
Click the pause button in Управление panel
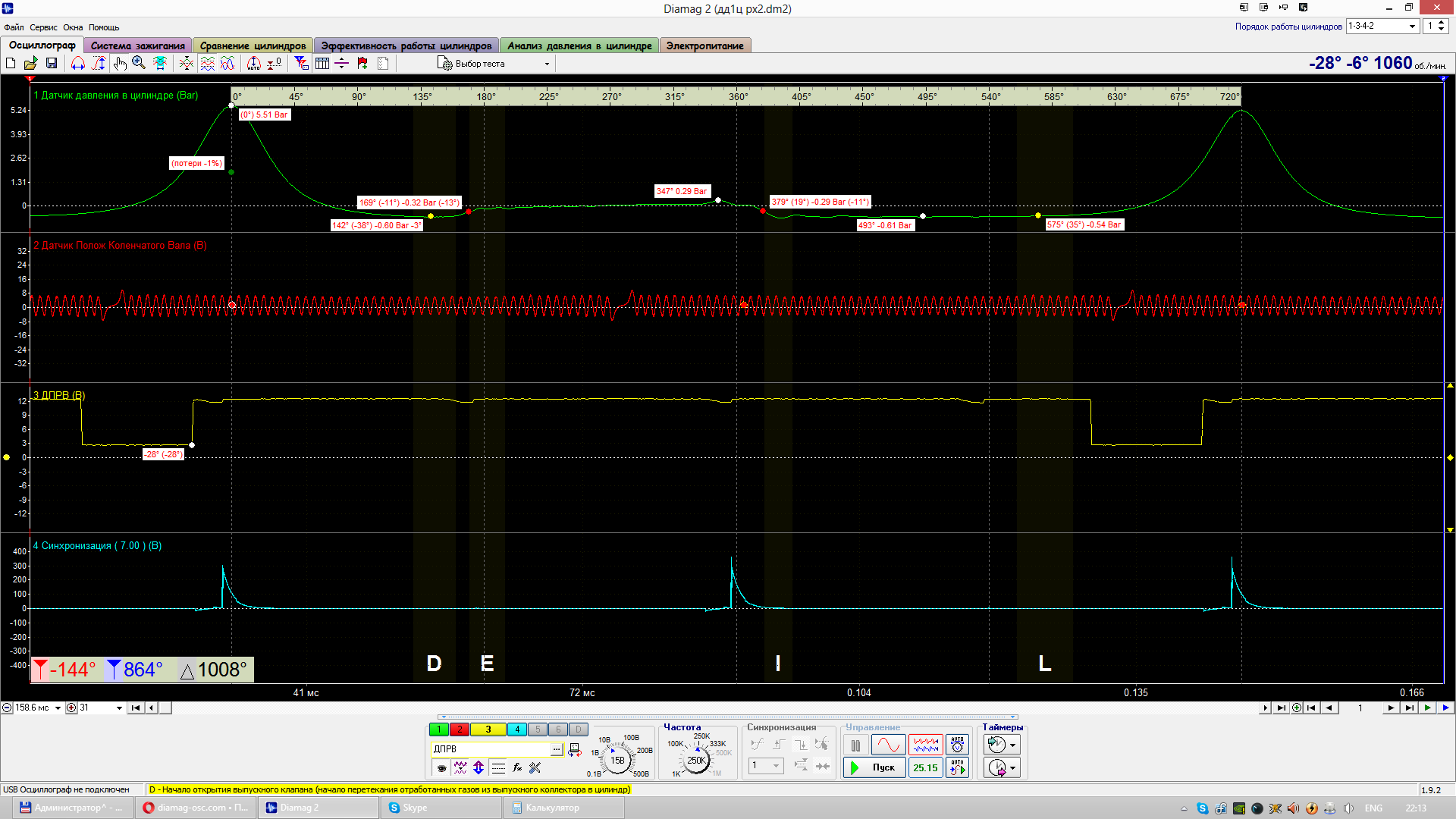(855, 745)
